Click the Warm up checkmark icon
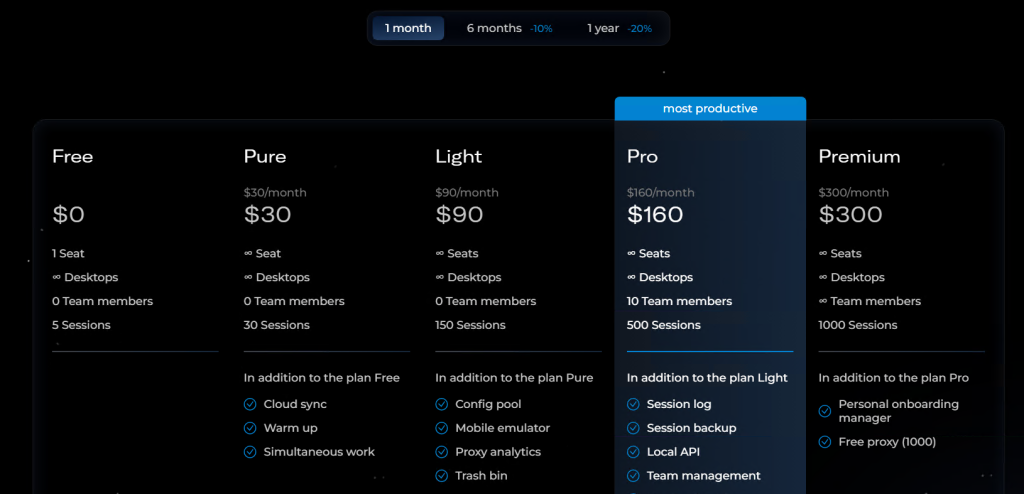Screen dimensions: 1024x494 tap(250, 428)
